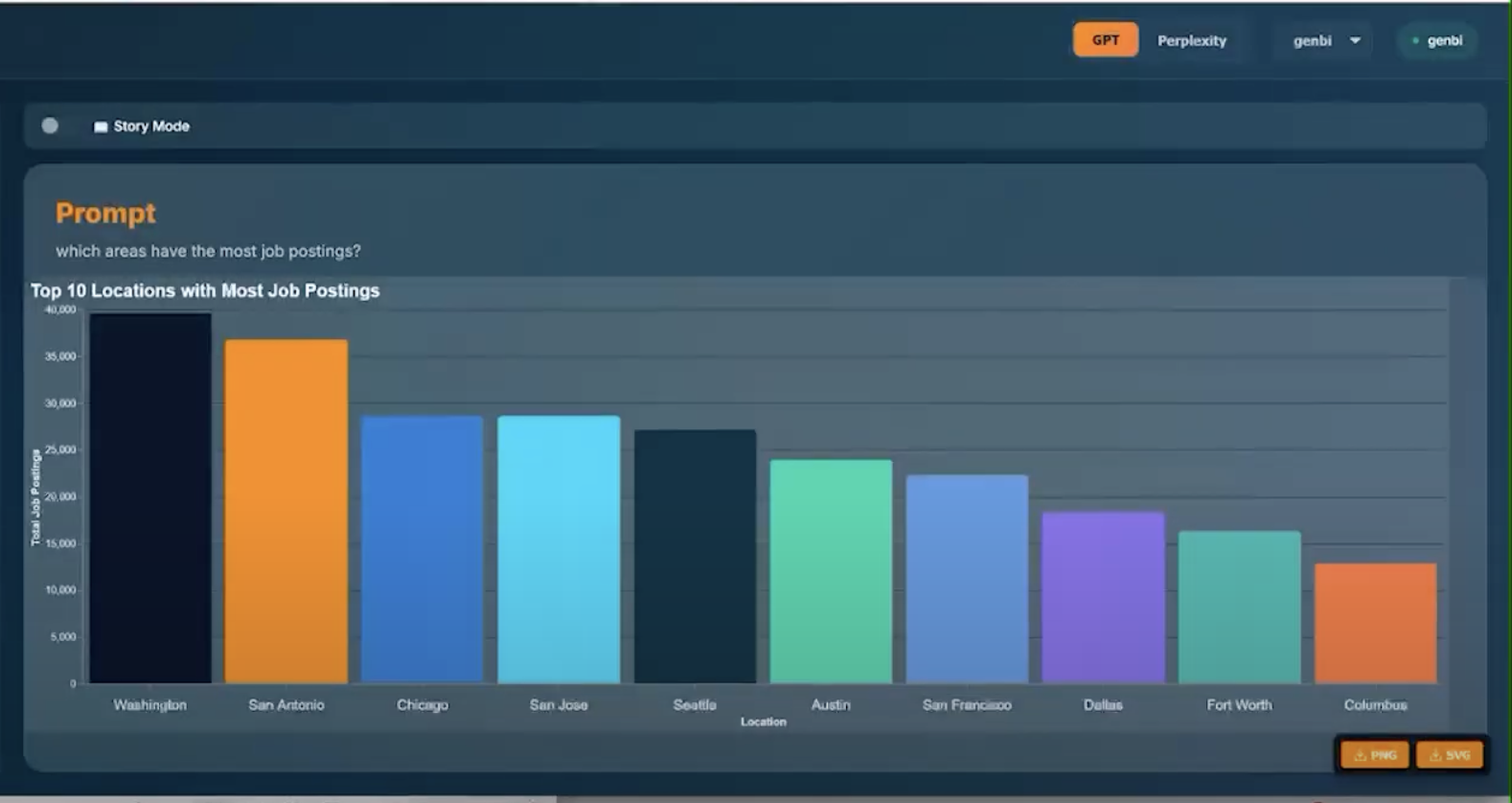The image size is (1512, 803).
Task: Select the light blue San Jose bar
Action: (x=559, y=549)
